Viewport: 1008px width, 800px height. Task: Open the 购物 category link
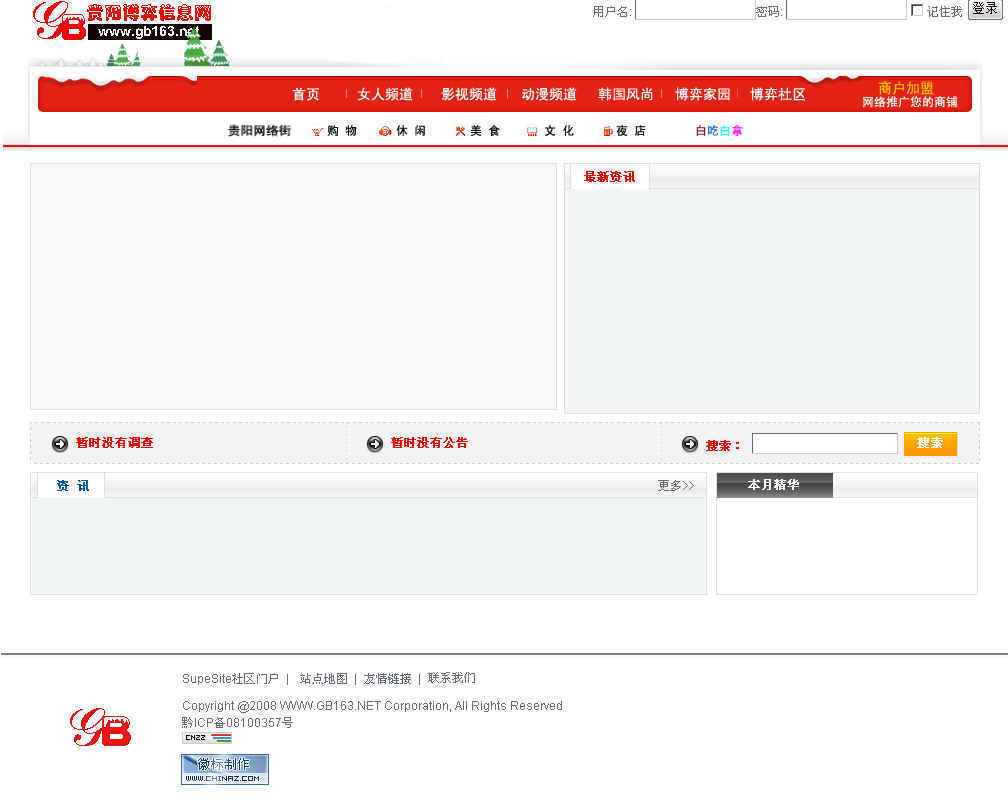point(342,131)
